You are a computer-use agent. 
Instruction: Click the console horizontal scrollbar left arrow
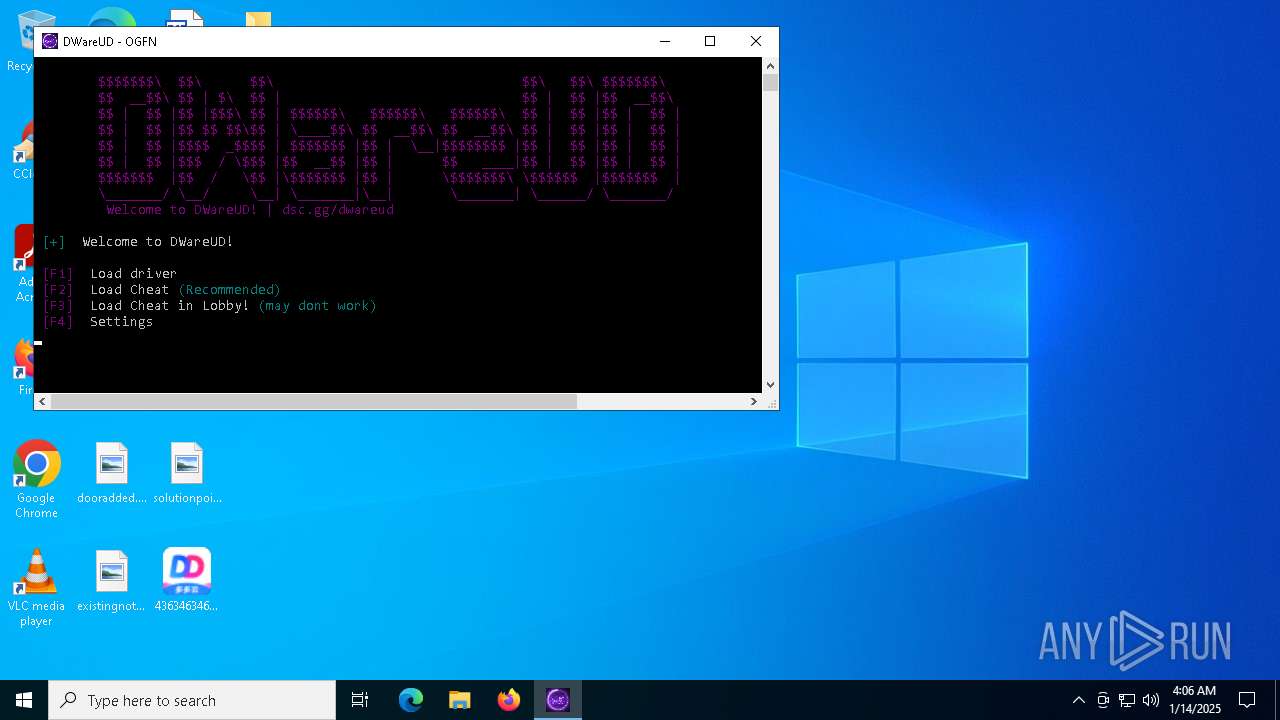click(x=43, y=401)
